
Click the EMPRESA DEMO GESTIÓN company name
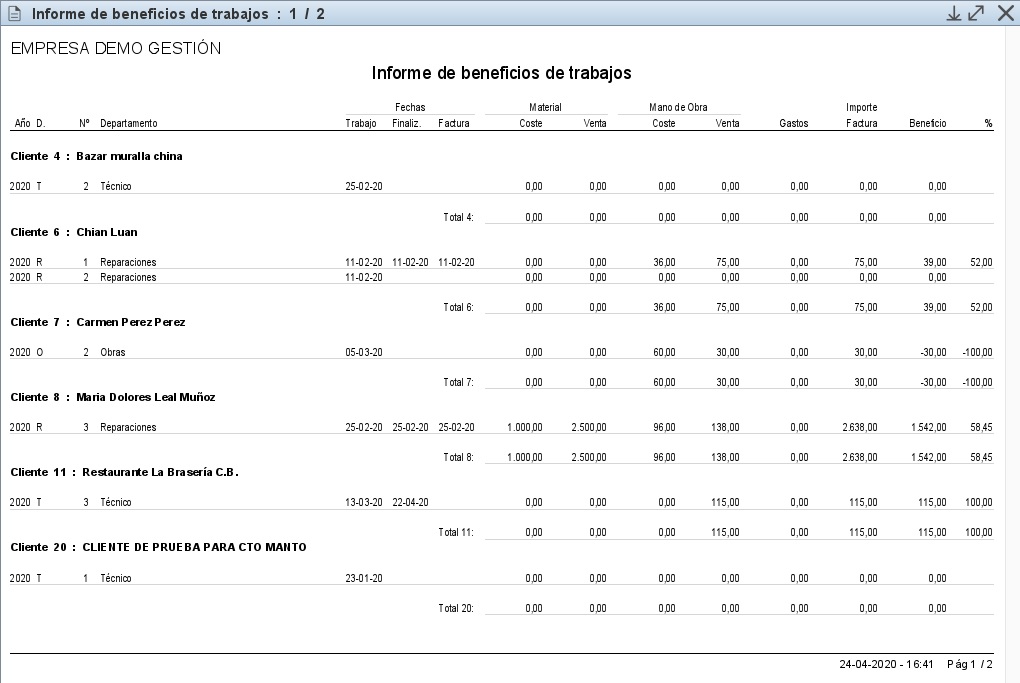click(115, 48)
